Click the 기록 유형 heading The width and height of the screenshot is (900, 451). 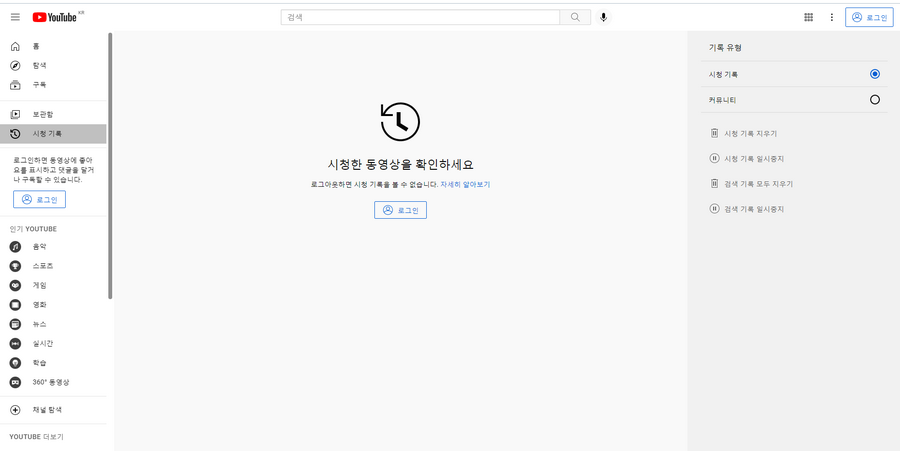pos(725,48)
